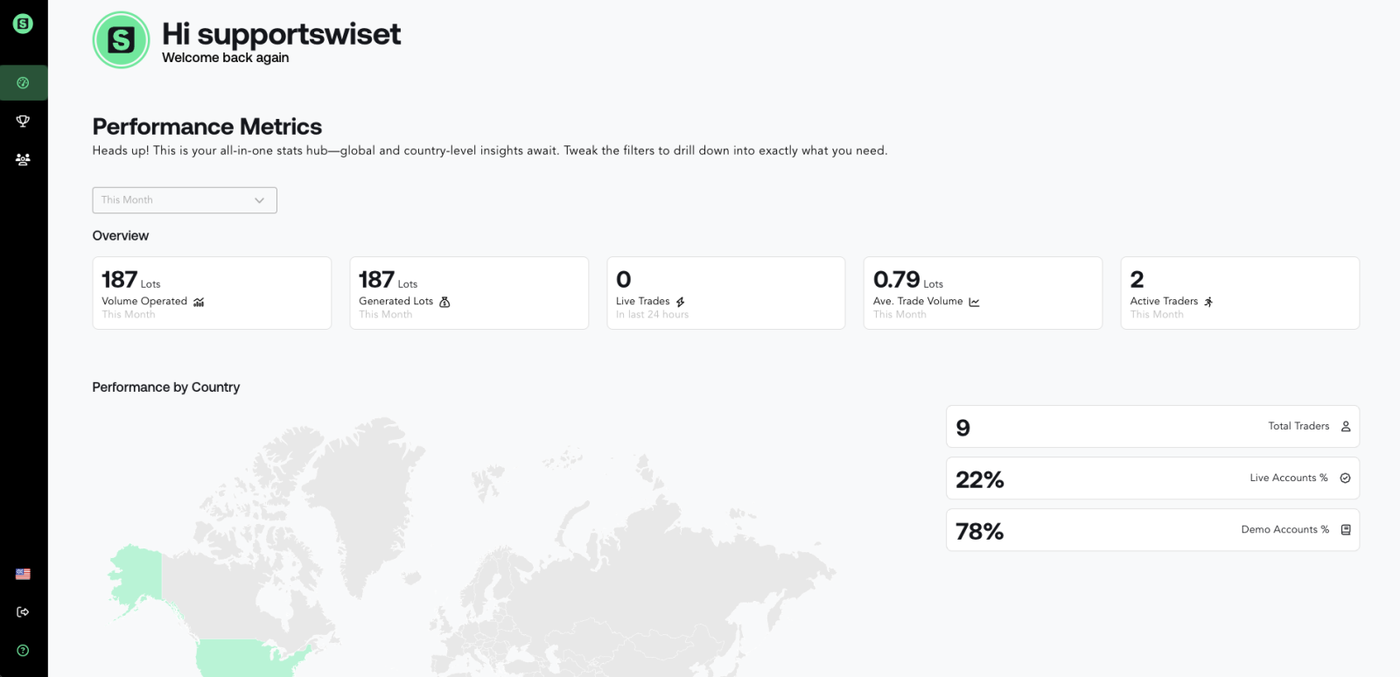Open the help question mark icon
This screenshot has height=677, width=1400.
23,650
